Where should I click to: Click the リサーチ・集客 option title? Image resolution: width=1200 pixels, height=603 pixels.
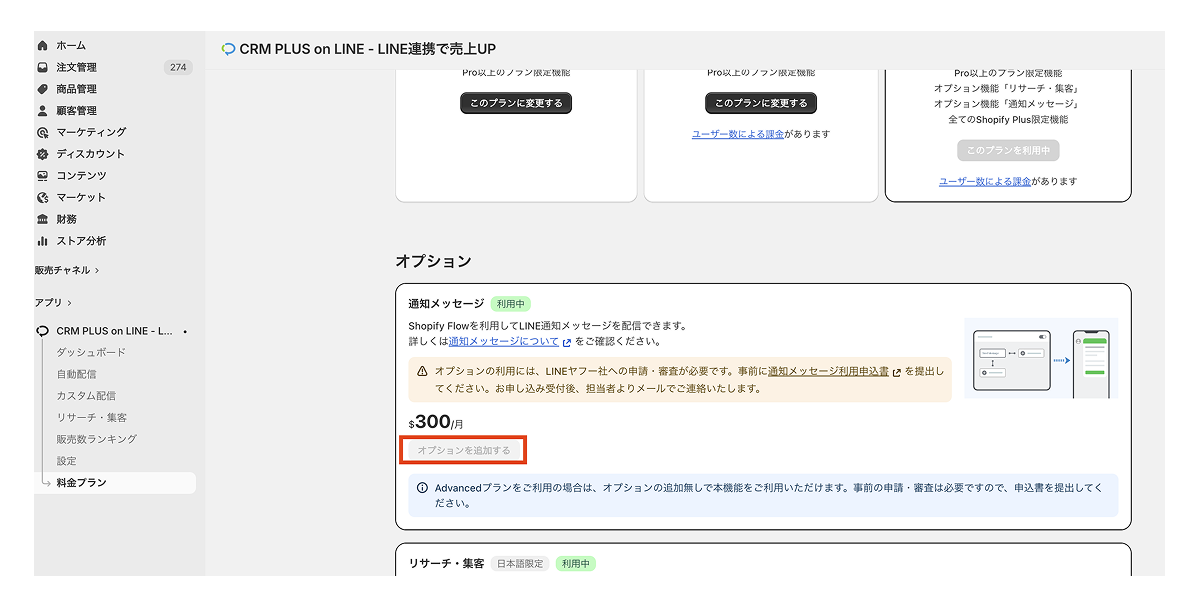(x=446, y=564)
